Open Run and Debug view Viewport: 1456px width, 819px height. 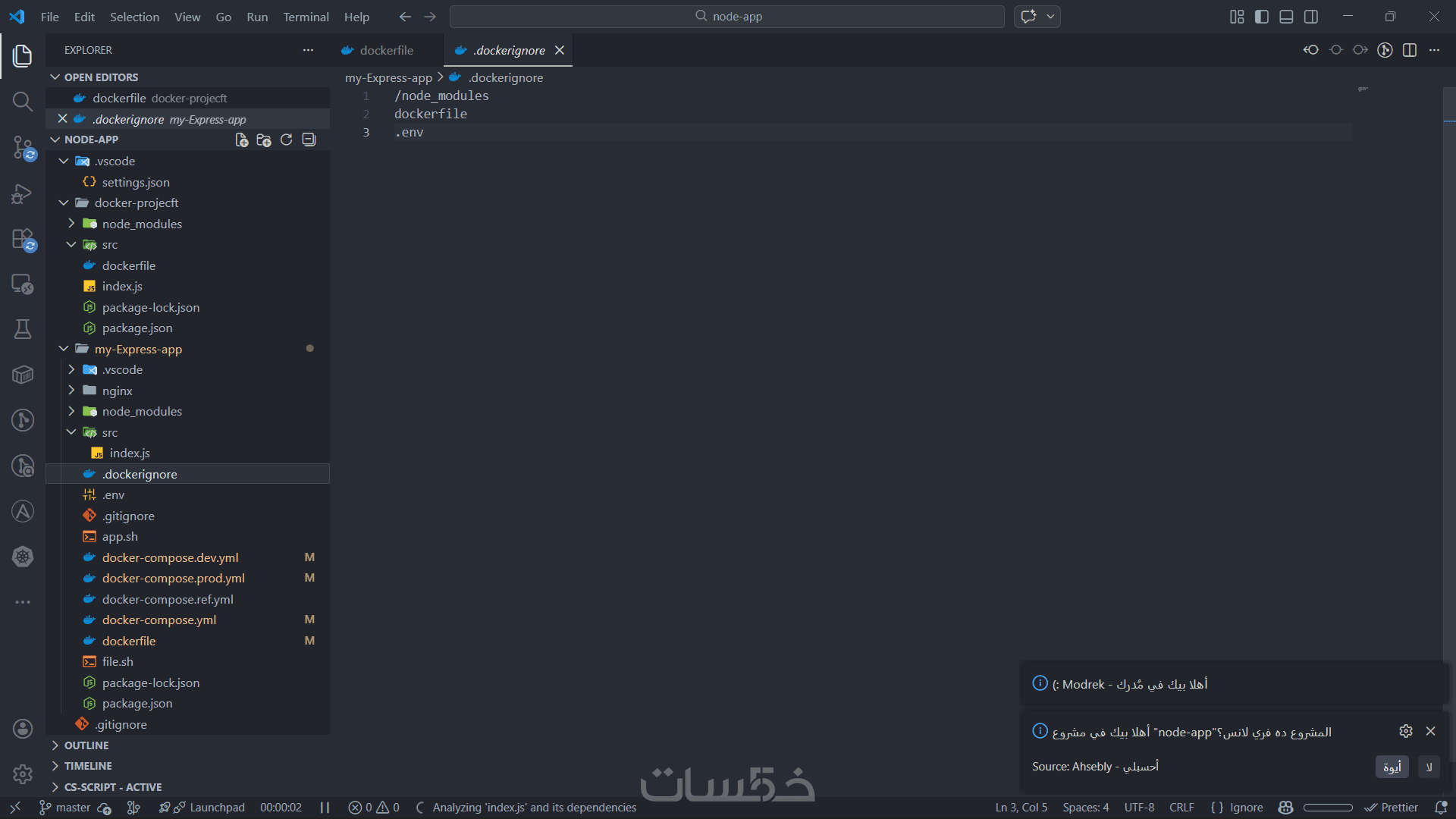coord(23,193)
